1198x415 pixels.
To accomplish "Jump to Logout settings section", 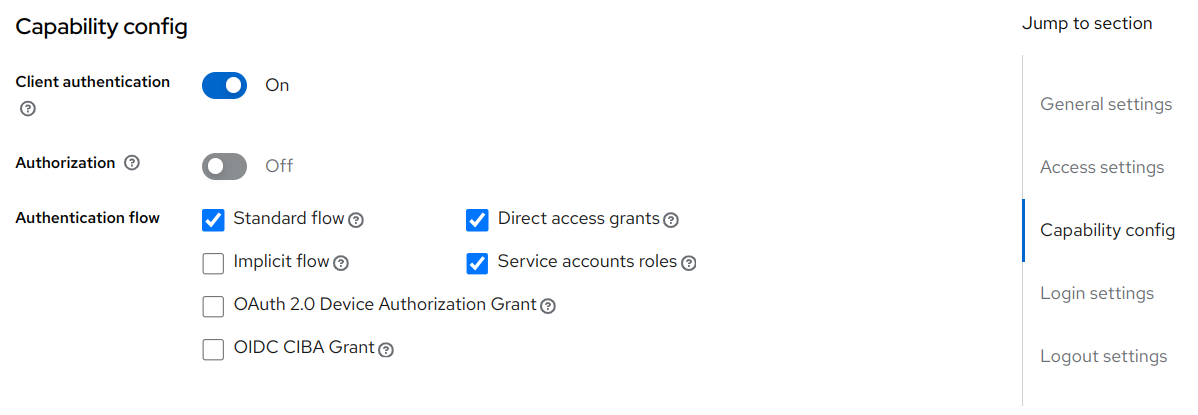I will click(1103, 356).
